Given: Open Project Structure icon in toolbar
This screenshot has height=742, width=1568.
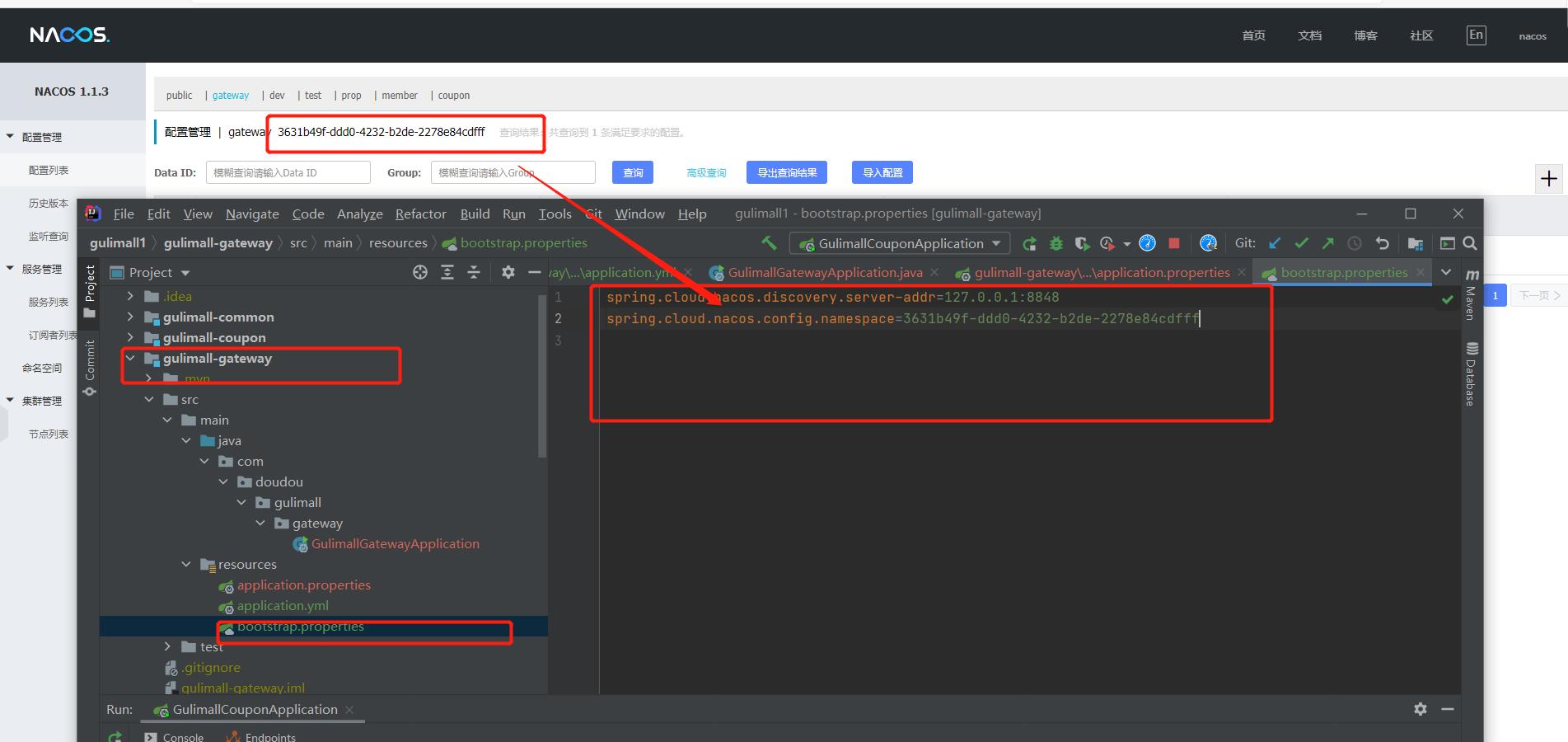Looking at the screenshot, I should point(1416,243).
